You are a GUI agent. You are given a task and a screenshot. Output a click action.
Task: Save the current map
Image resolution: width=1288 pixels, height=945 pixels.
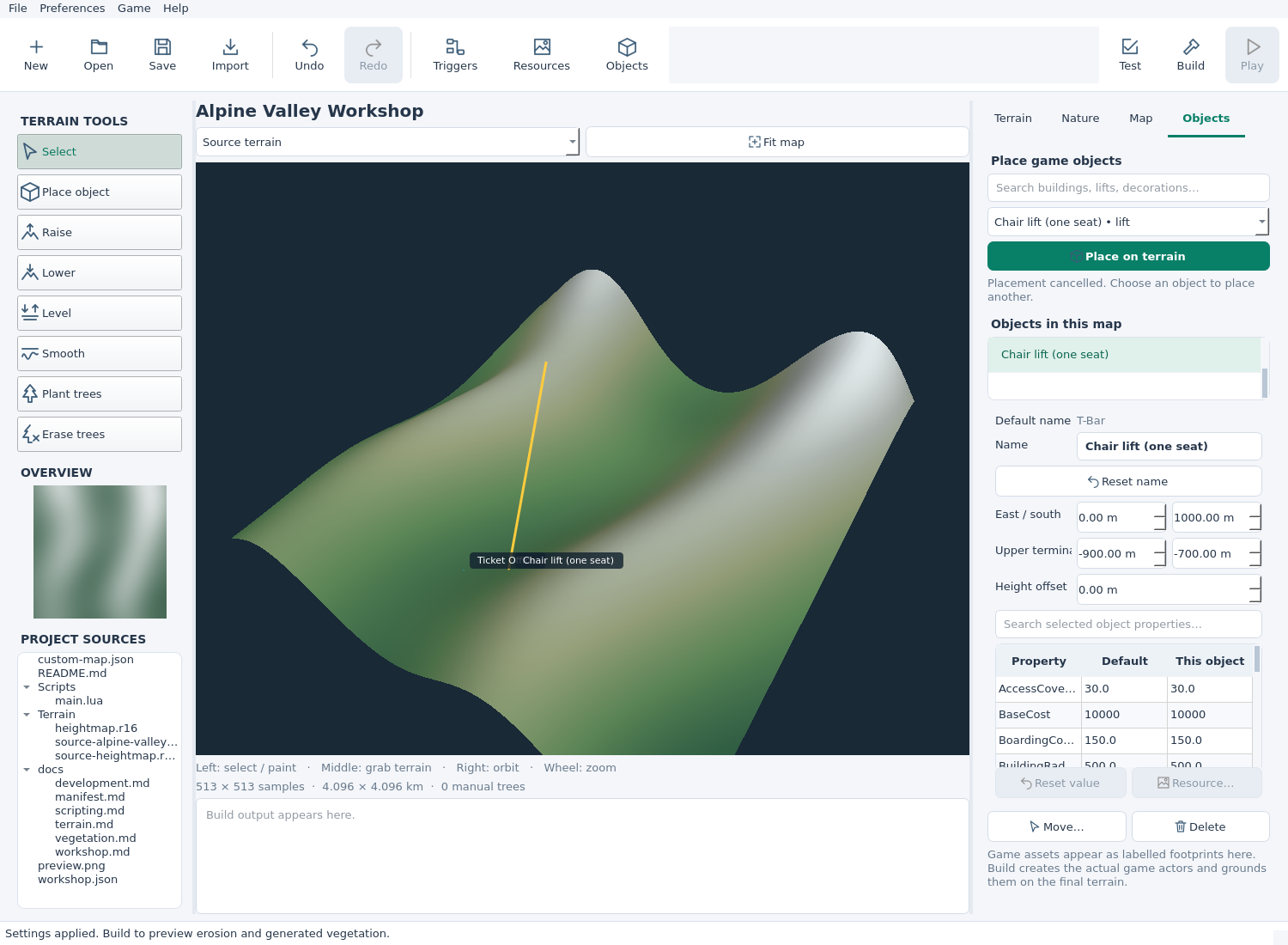(x=162, y=55)
